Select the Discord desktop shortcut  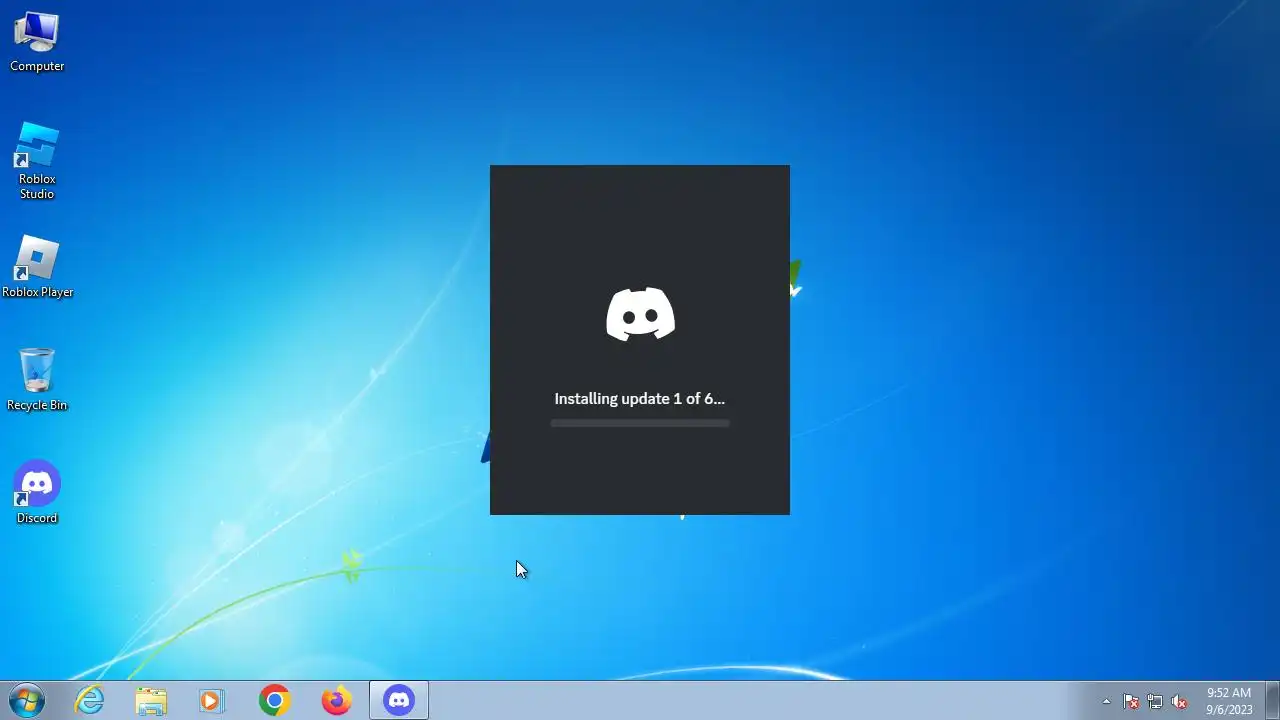coord(37,493)
